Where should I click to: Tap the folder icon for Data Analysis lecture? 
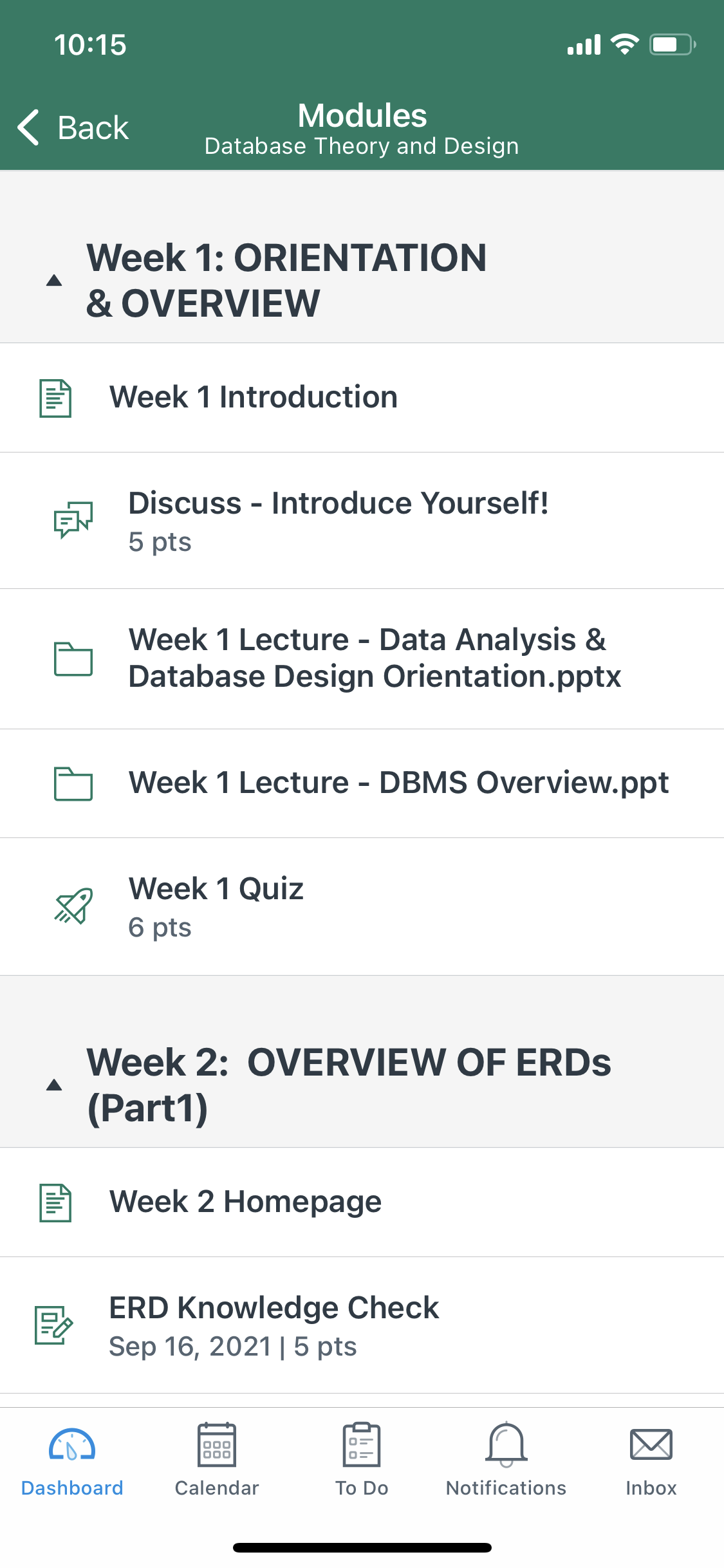73,658
